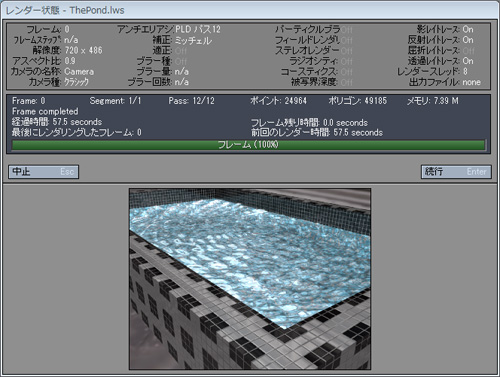
Task: Click the 続行 continue button
Action: coord(456,172)
